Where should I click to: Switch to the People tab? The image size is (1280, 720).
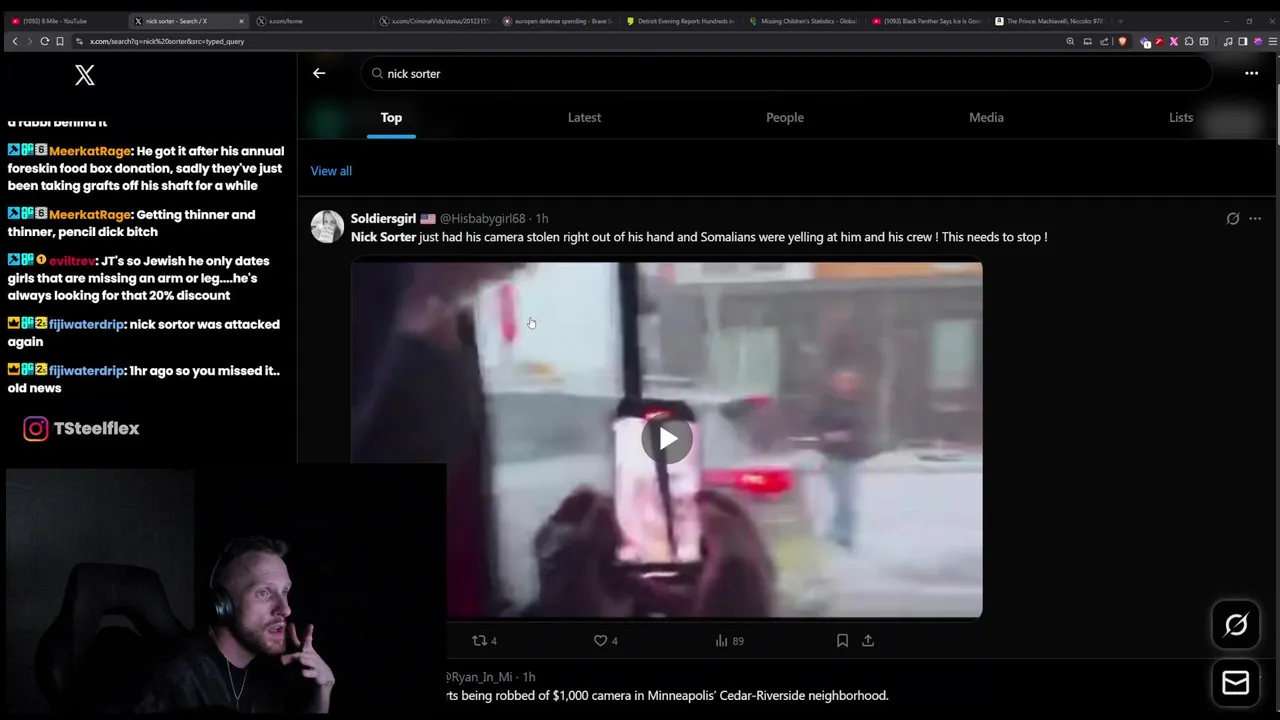pyautogui.click(x=784, y=117)
